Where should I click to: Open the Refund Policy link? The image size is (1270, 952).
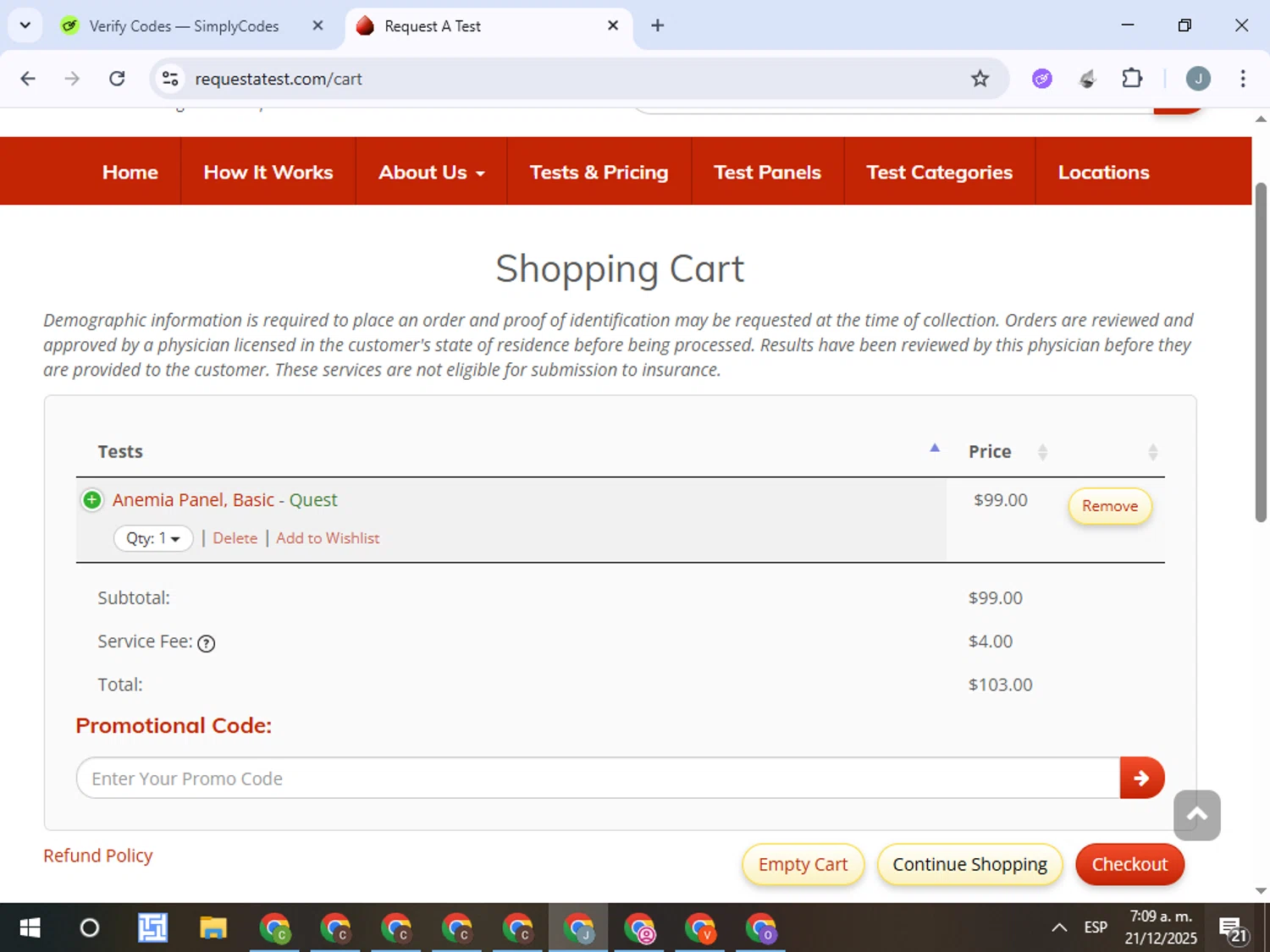[98, 856]
